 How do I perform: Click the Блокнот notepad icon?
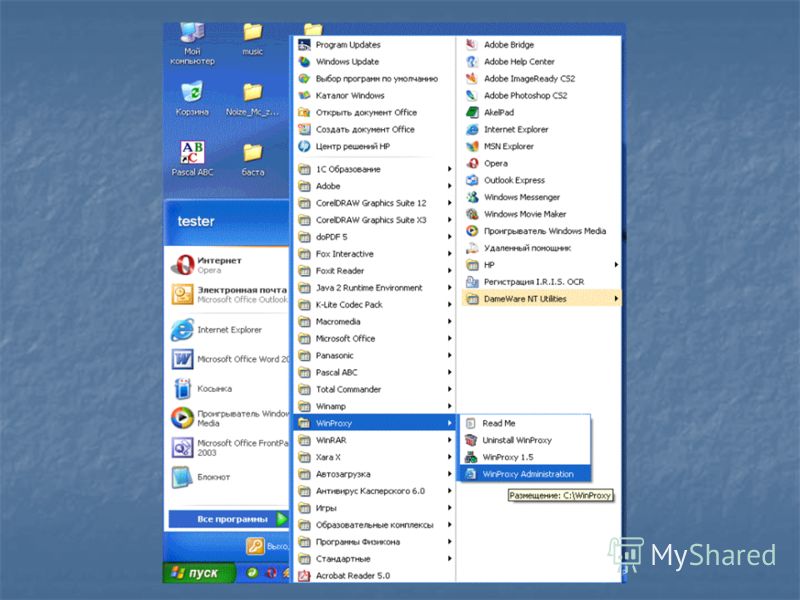tap(182, 477)
